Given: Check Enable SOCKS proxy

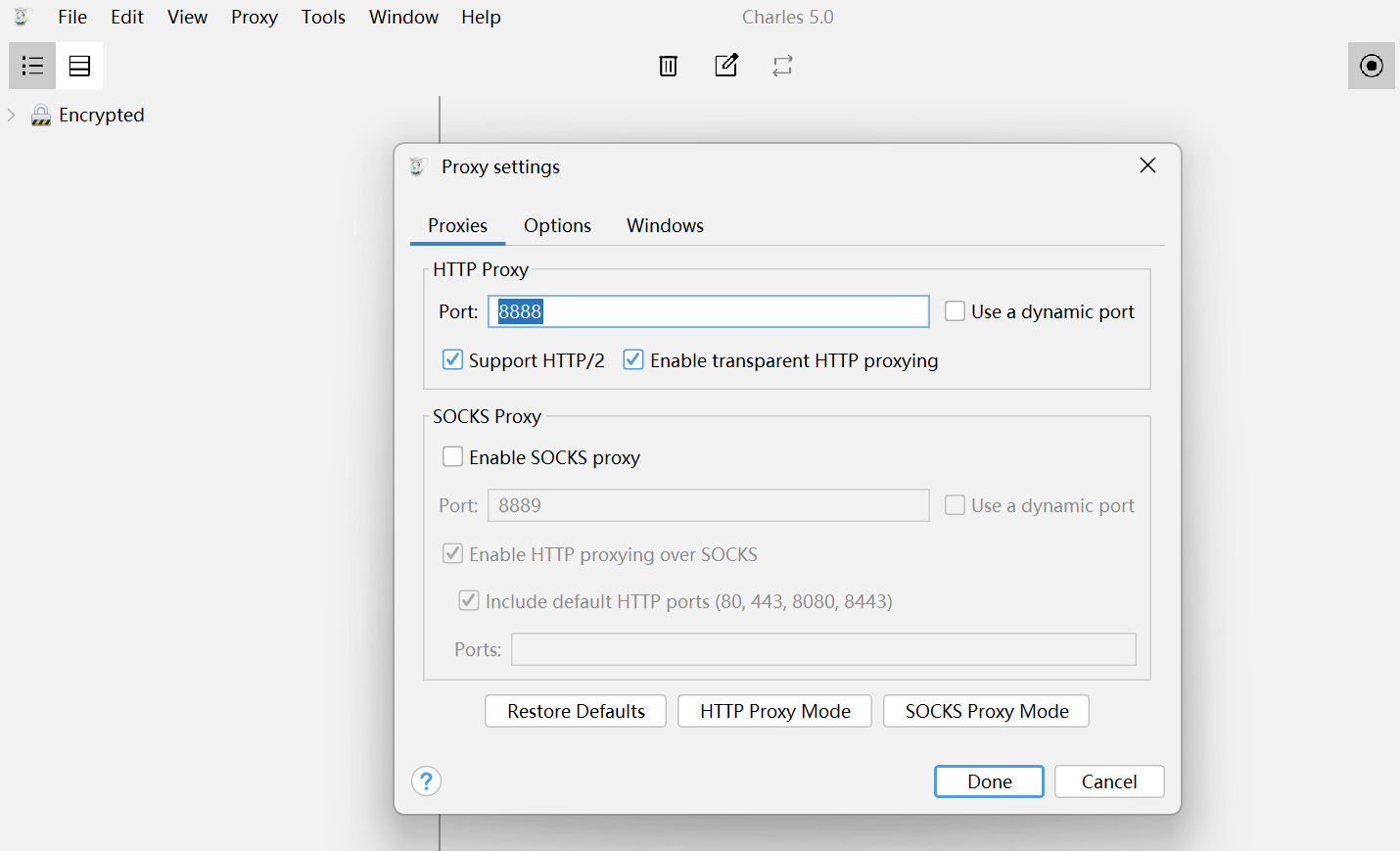Looking at the screenshot, I should tap(452, 456).
